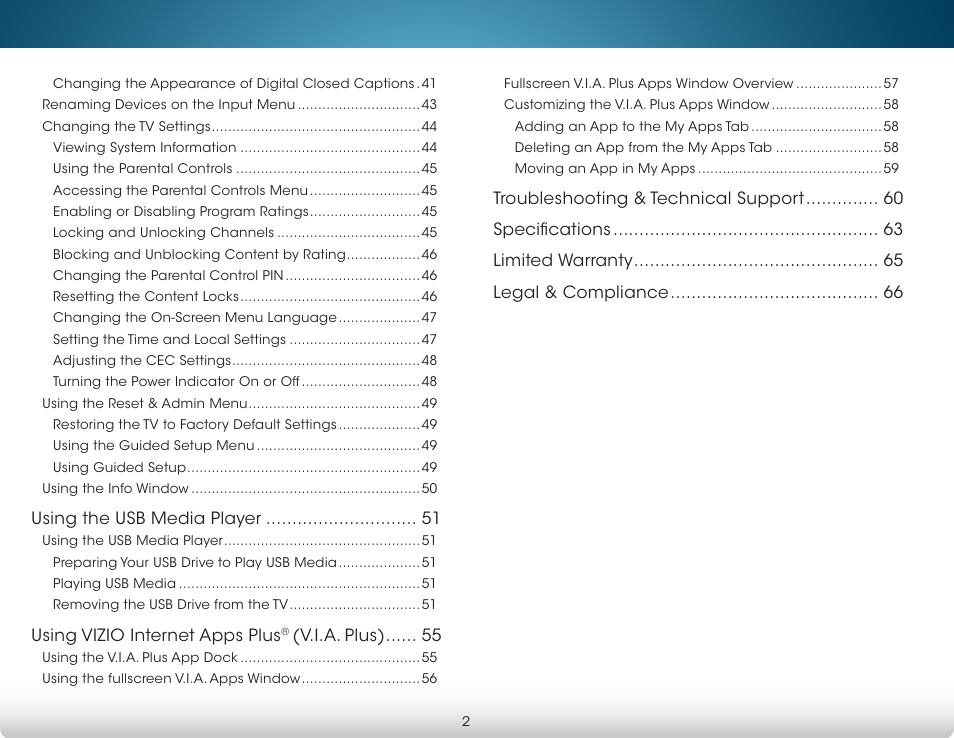
Task: Go to 'Playing USB Media' entry
Action: click(244, 583)
